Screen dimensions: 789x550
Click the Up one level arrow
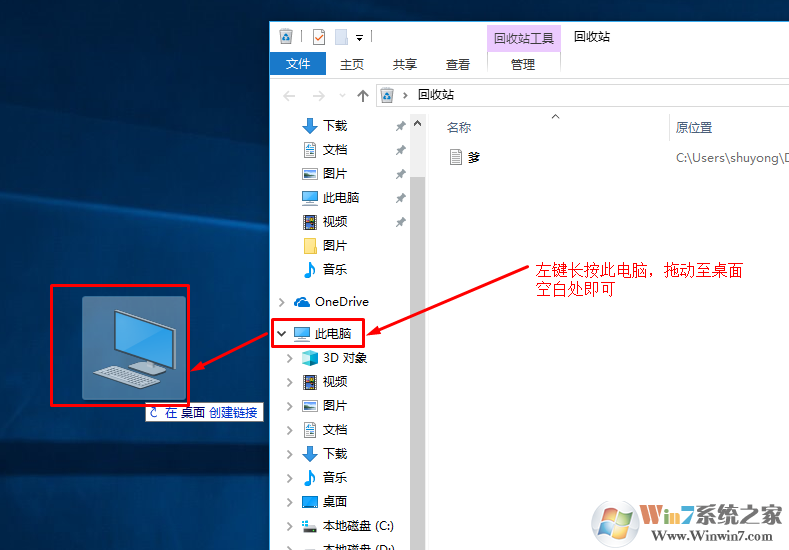(x=363, y=95)
